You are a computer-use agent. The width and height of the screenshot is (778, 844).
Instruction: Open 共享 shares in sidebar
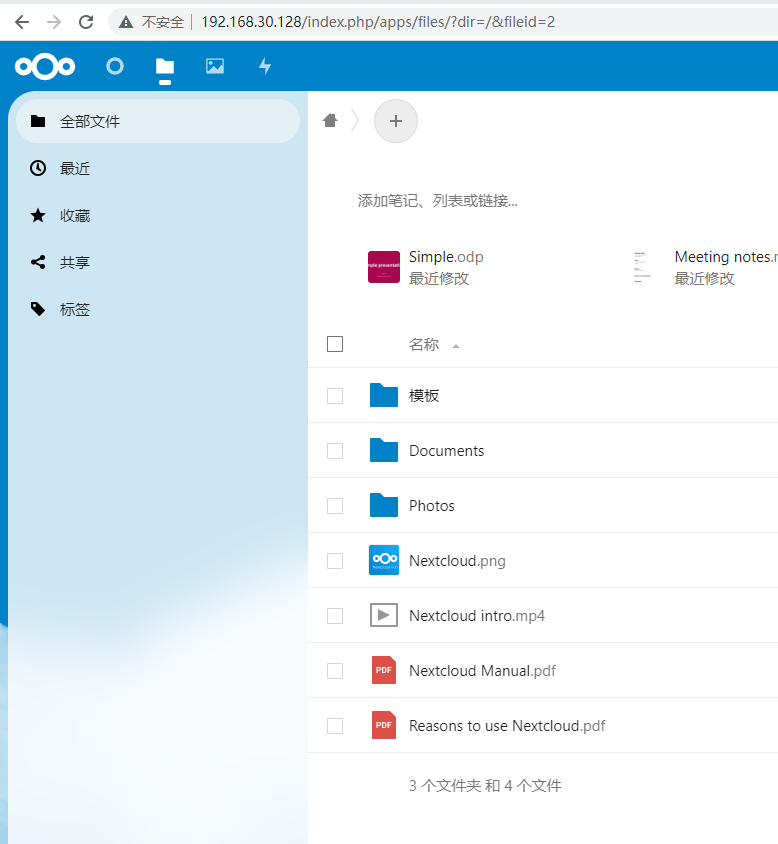[x=158, y=263]
